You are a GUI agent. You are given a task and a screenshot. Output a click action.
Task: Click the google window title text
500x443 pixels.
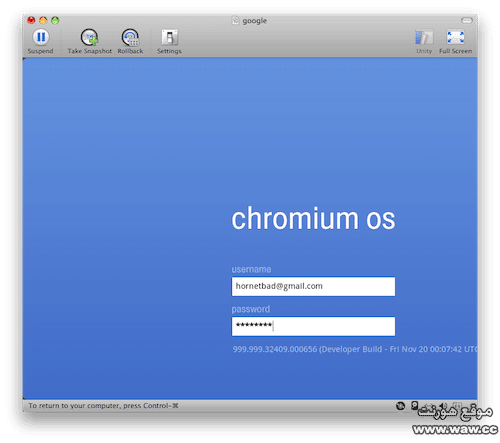255,21
